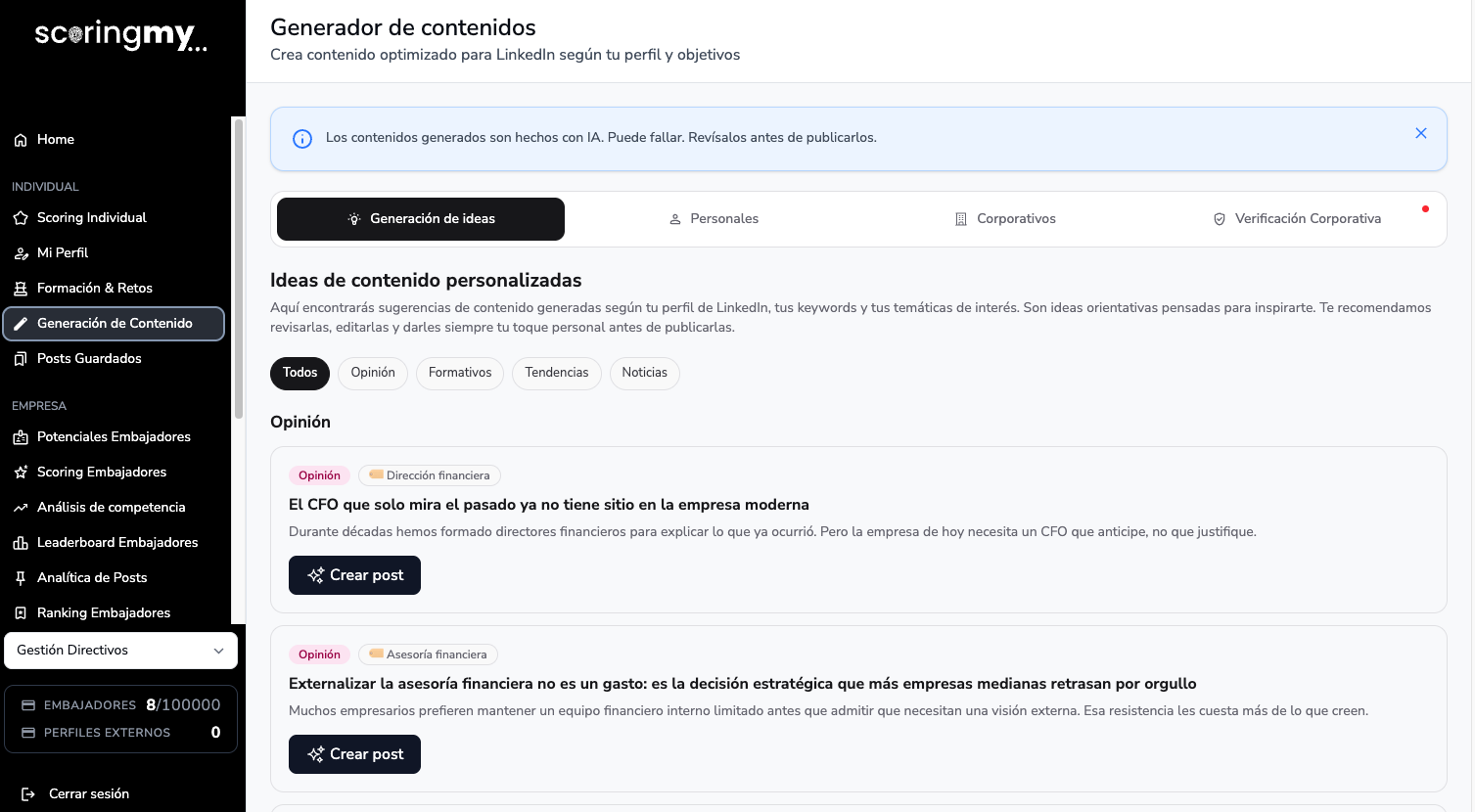Click the Scoring Individual star icon
The image size is (1475, 812).
[x=21, y=218]
